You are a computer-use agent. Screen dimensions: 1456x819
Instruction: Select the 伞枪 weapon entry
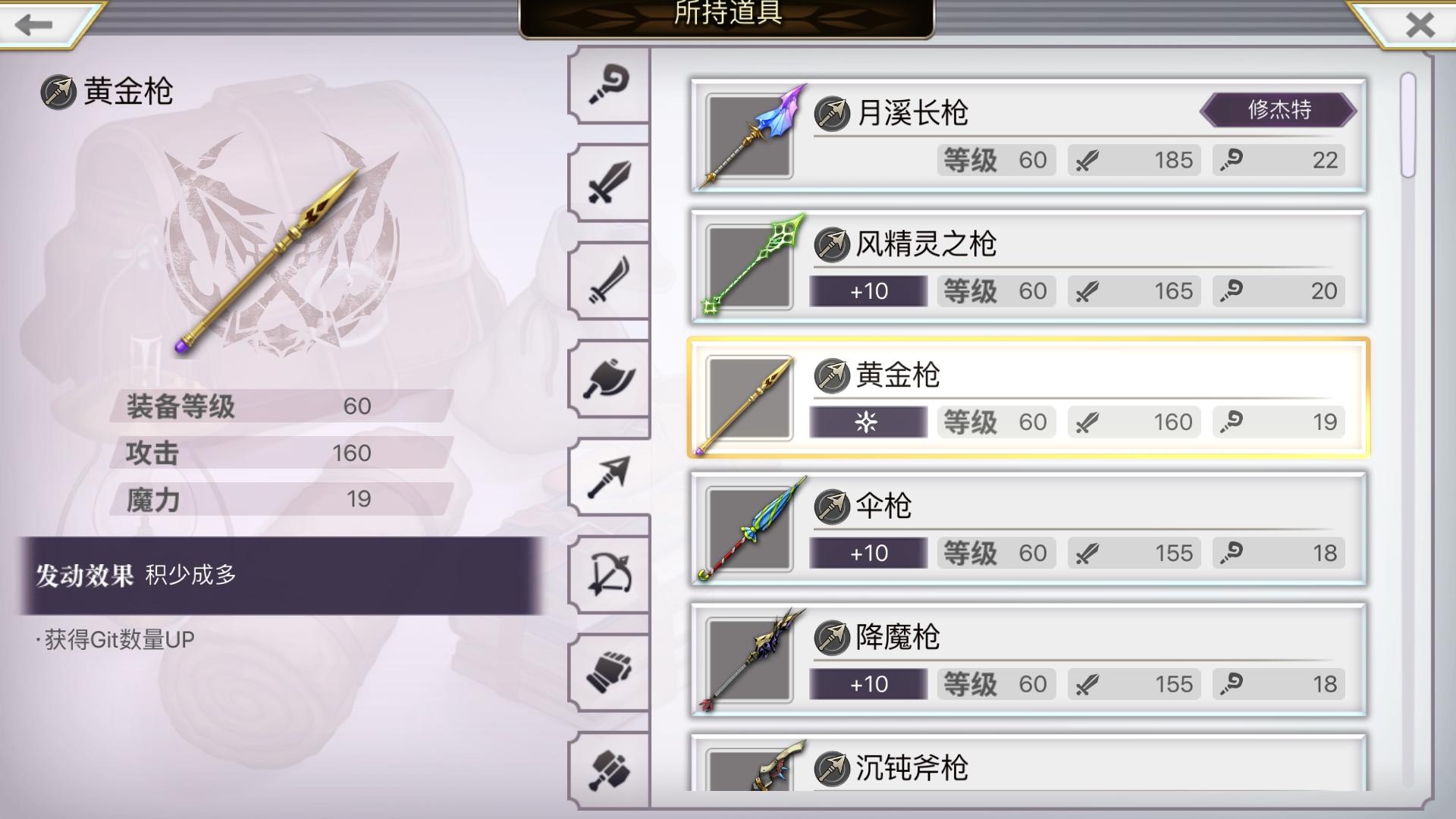[x=1028, y=529]
